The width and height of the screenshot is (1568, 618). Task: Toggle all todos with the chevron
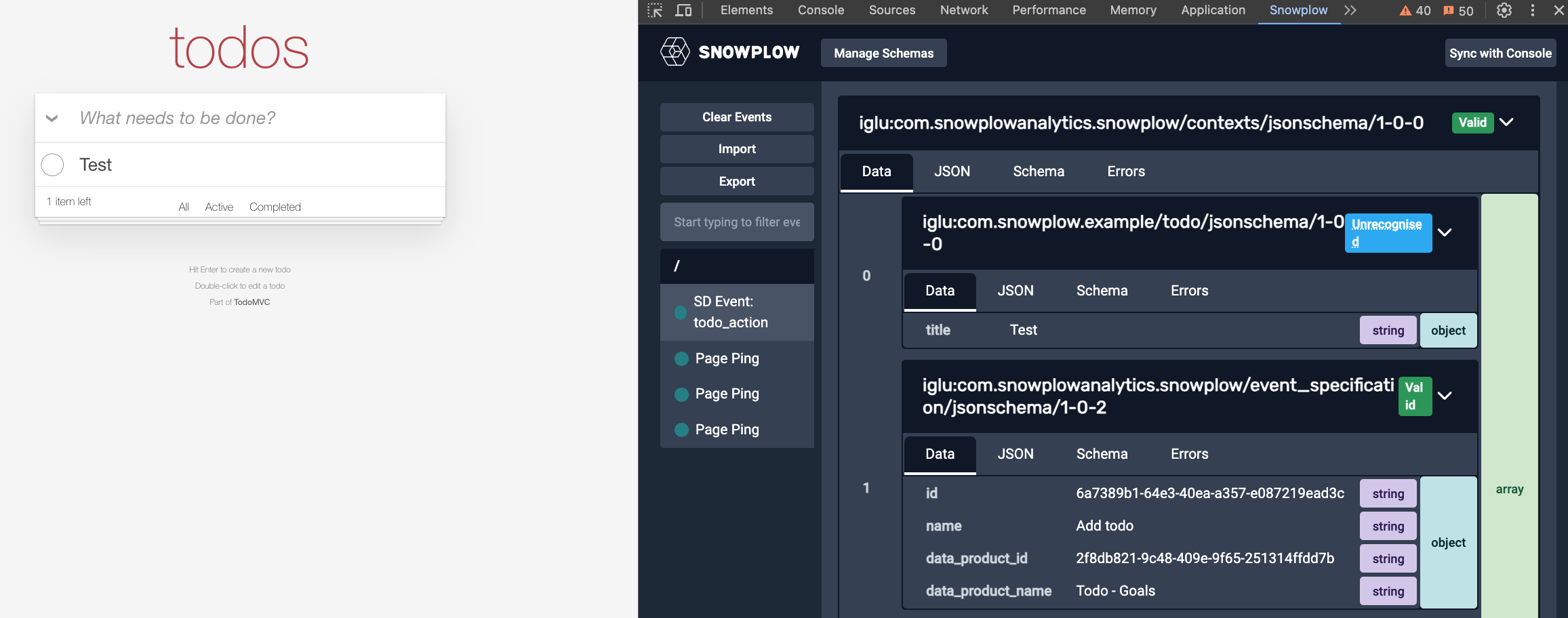[52, 118]
